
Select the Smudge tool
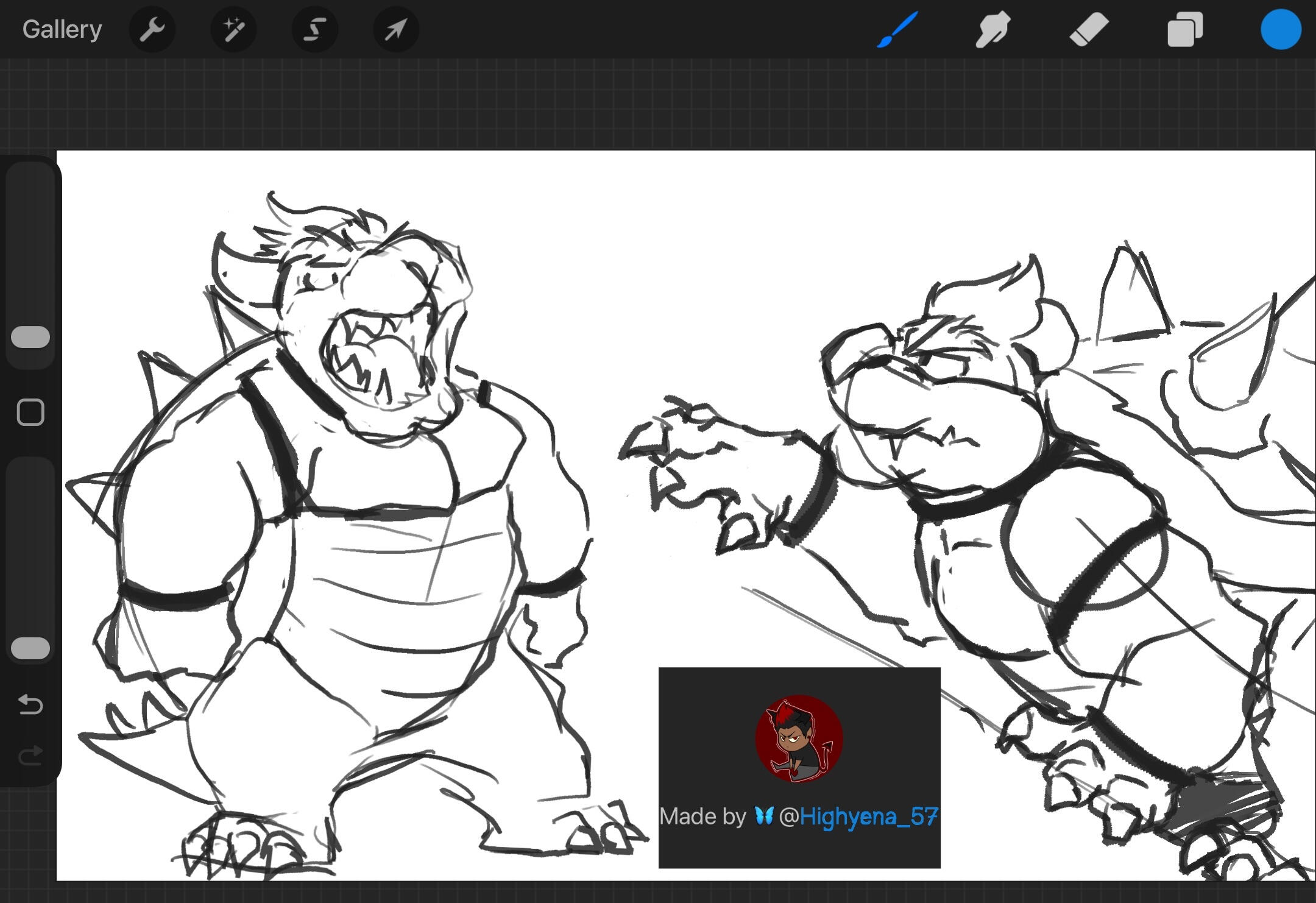(x=992, y=29)
